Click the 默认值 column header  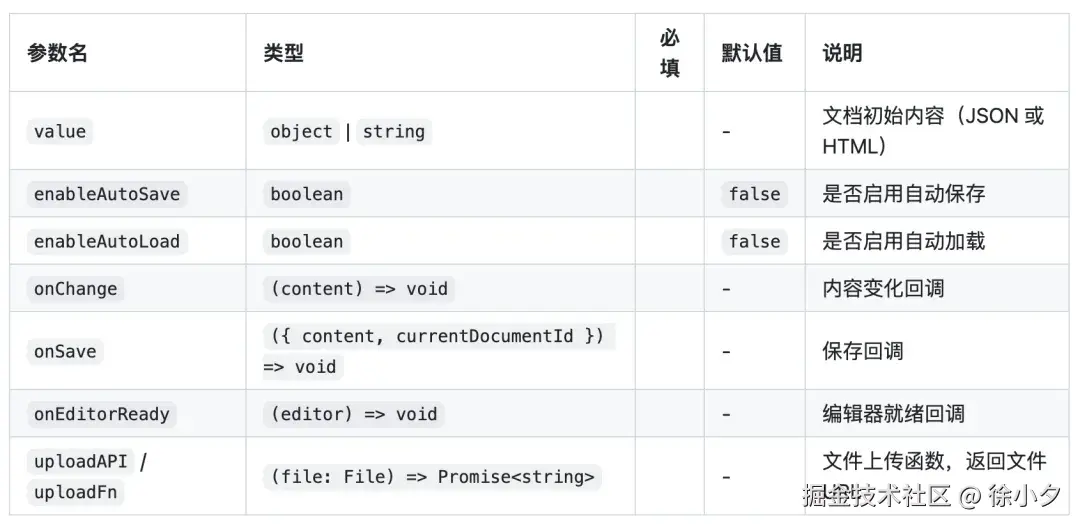[751, 54]
